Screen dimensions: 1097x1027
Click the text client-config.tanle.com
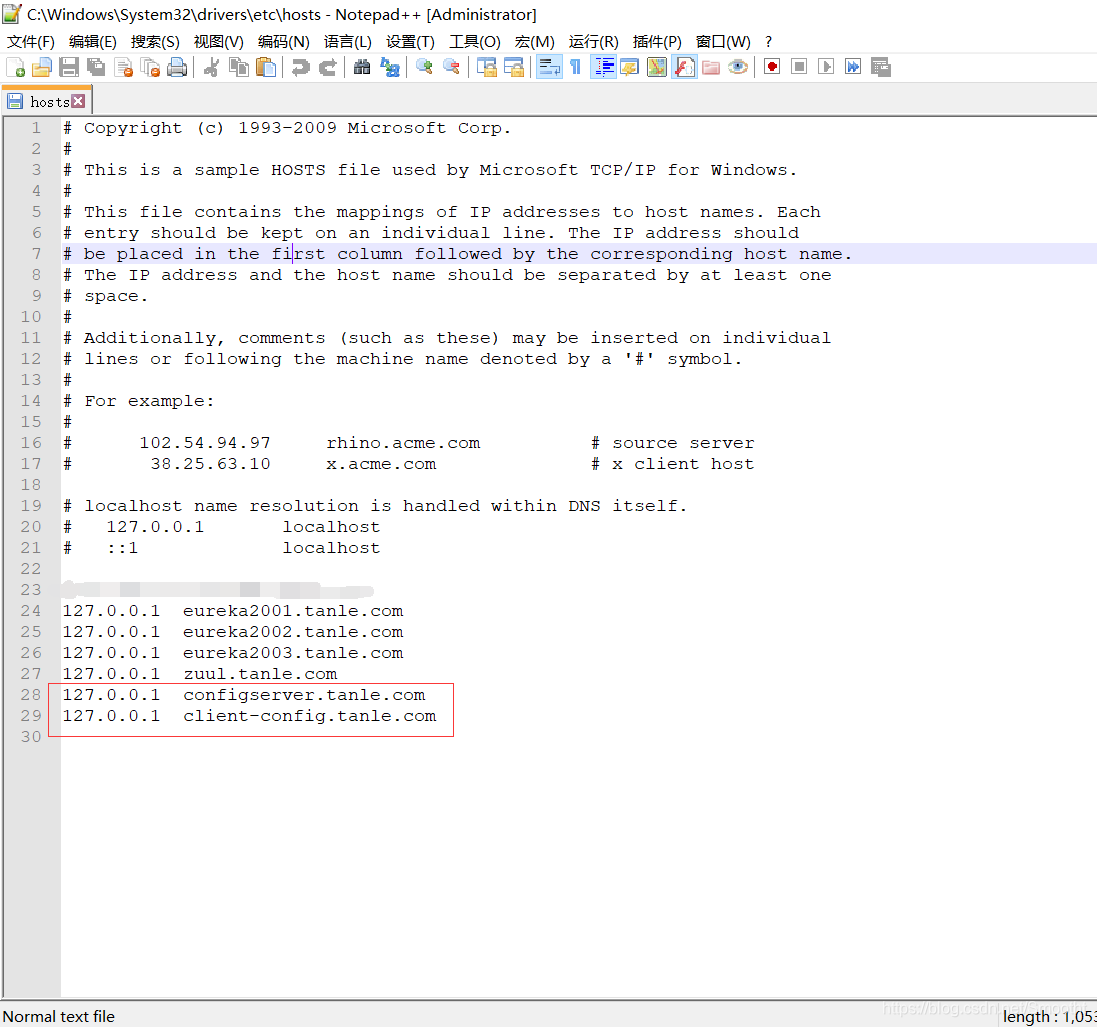click(x=310, y=716)
